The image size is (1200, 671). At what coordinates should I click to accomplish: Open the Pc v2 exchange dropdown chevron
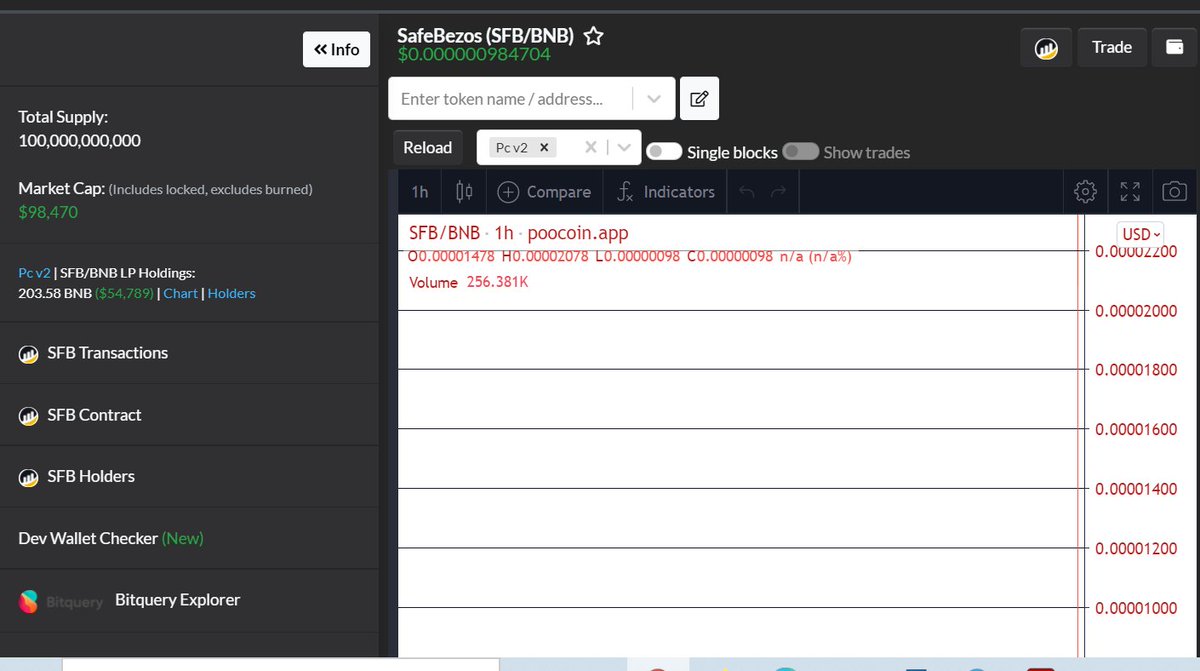pos(624,147)
